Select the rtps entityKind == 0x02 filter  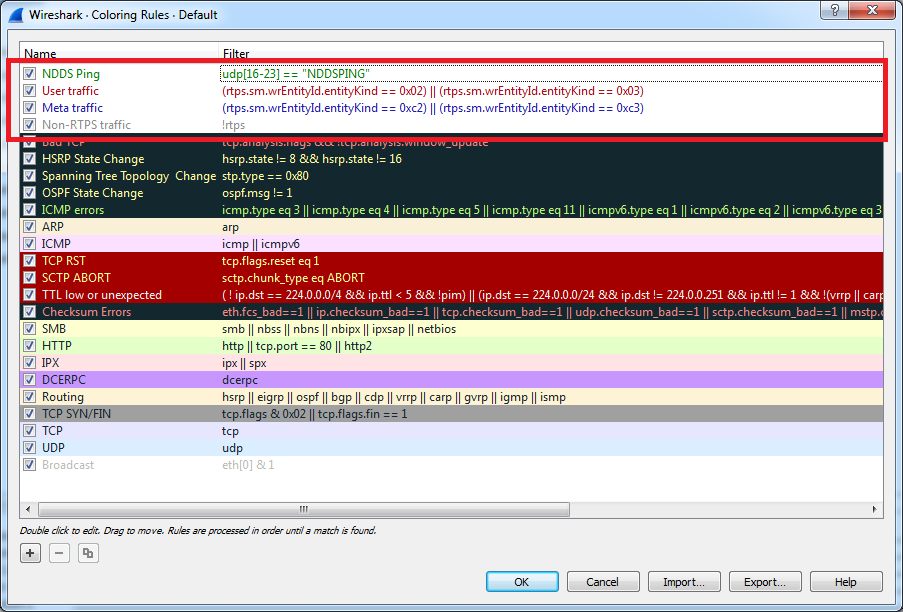(x=433, y=91)
